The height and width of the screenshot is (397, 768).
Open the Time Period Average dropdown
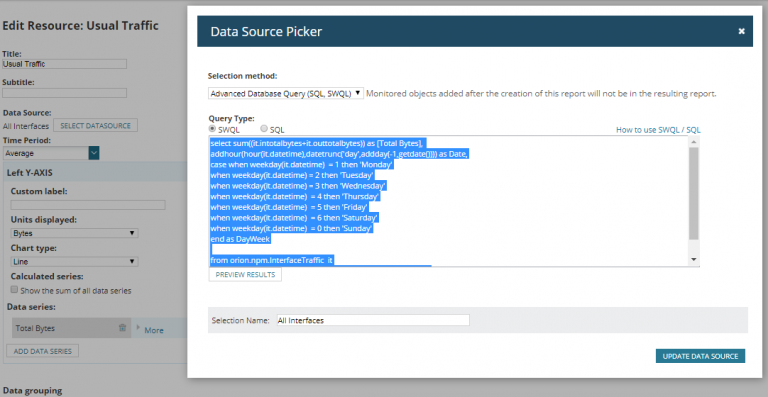tap(51, 153)
